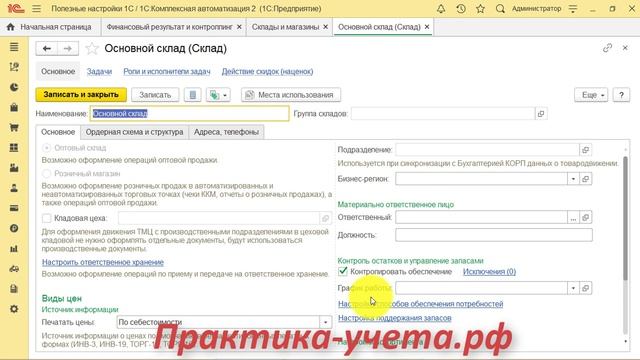Go to Начальная страница home icon
Image resolution: width=640 pixels, height=360 pixels.
(x=11, y=27)
